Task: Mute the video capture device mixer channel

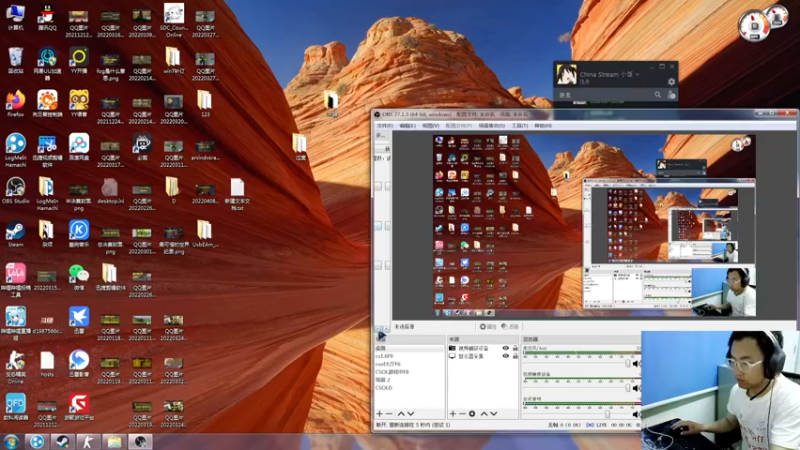Action: click(x=636, y=388)
